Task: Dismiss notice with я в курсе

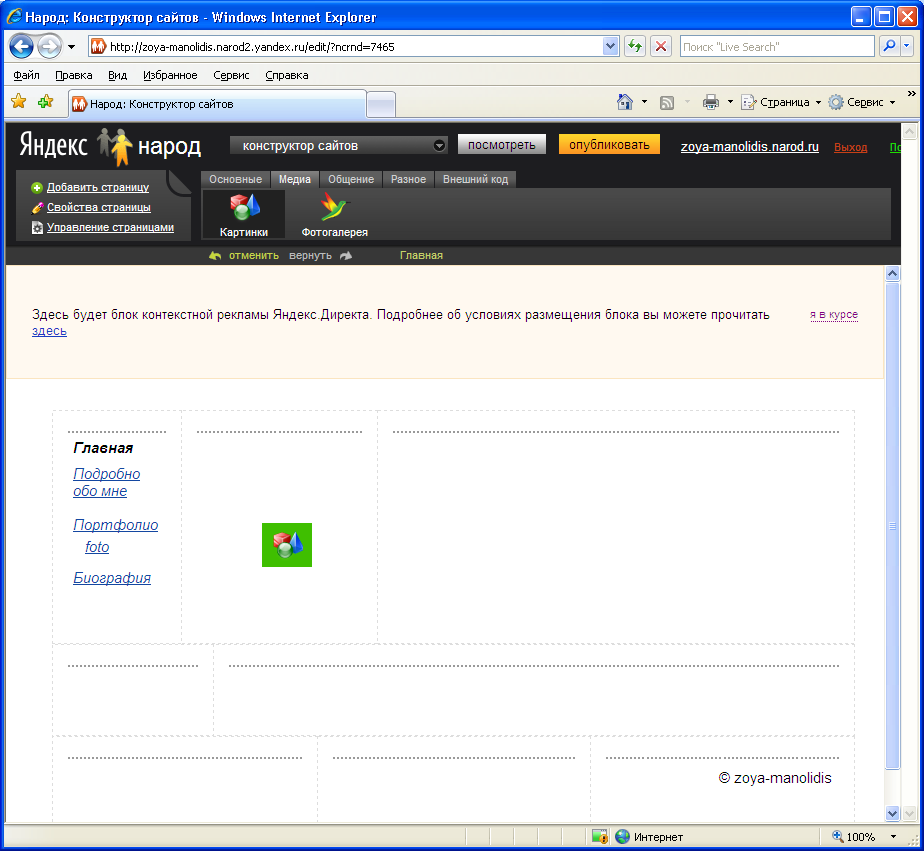Action: click(x=834, y=315)
